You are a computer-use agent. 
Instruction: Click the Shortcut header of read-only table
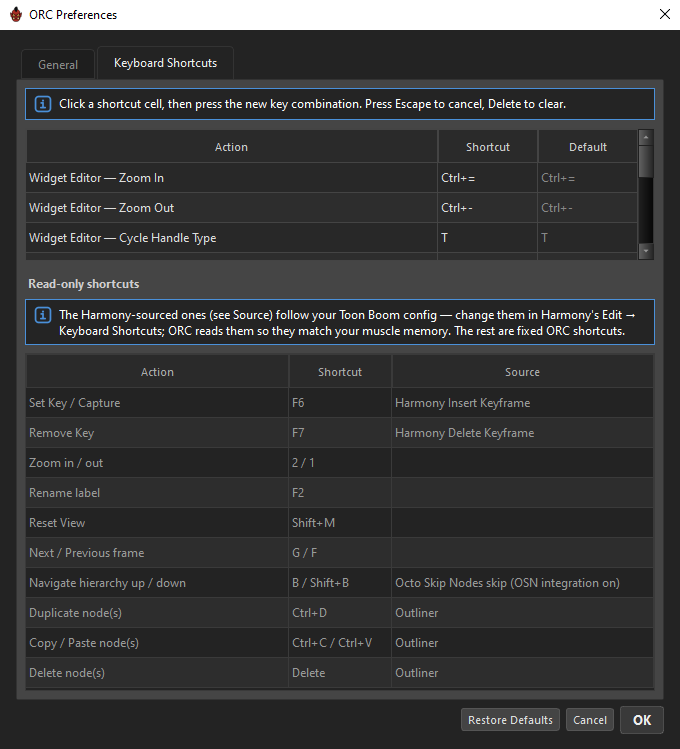(340, 372)
